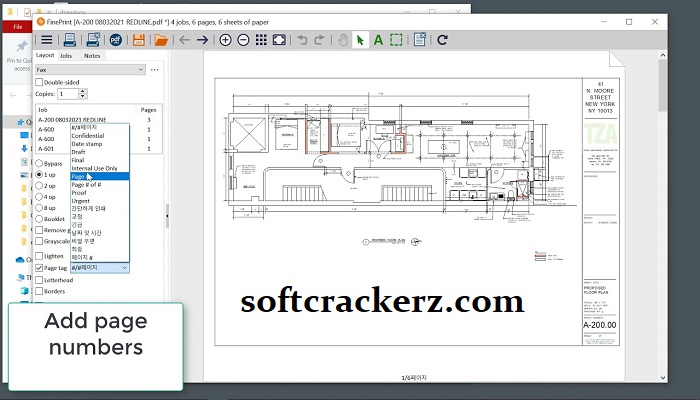Image resolution: width=700 pixels, height=400 pixels.
Task: Toggle the Double-sided checkbox
Action: coord(39,82)
